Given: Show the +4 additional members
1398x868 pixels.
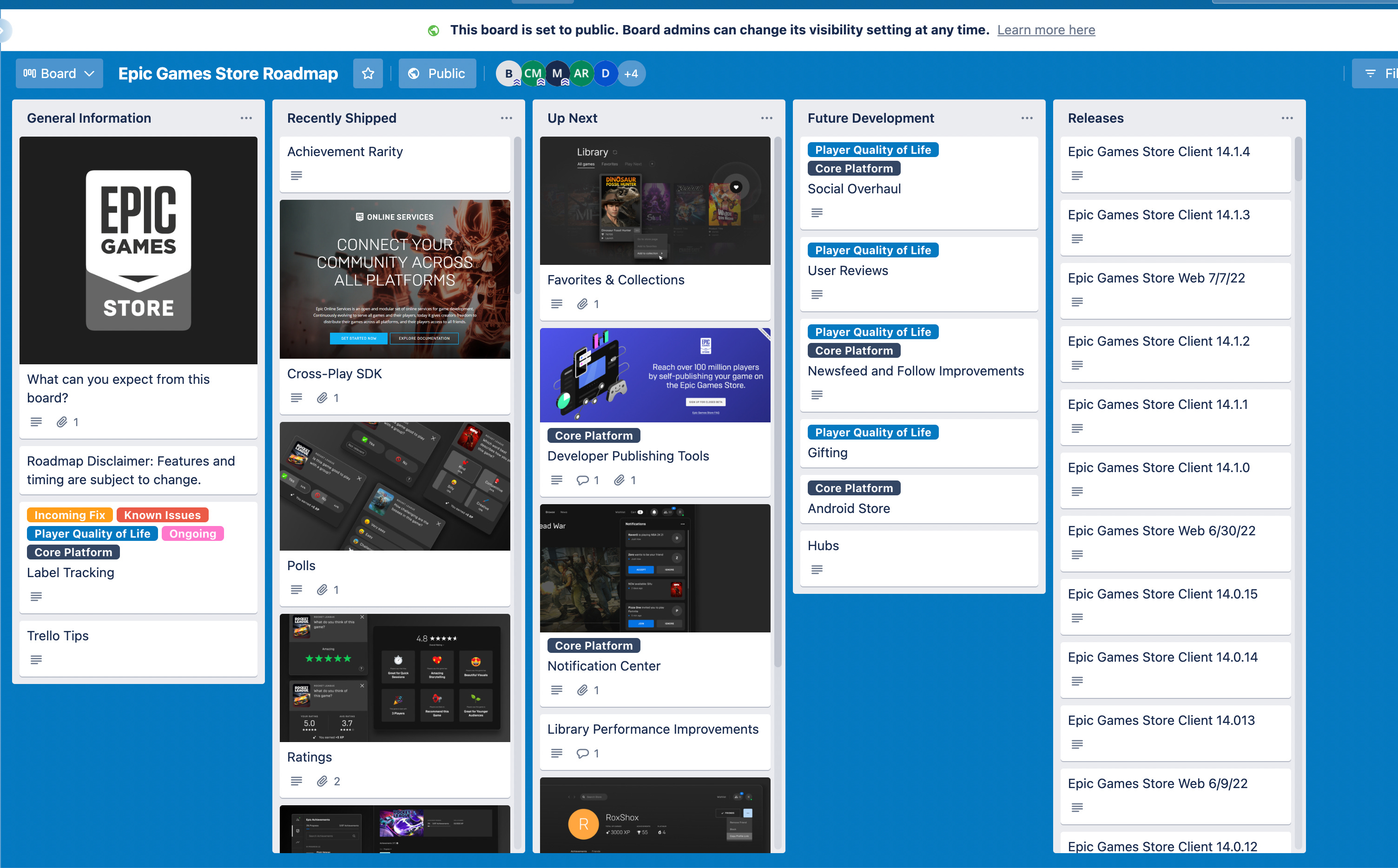Looking at the screenshot, I should click(631, 73).
